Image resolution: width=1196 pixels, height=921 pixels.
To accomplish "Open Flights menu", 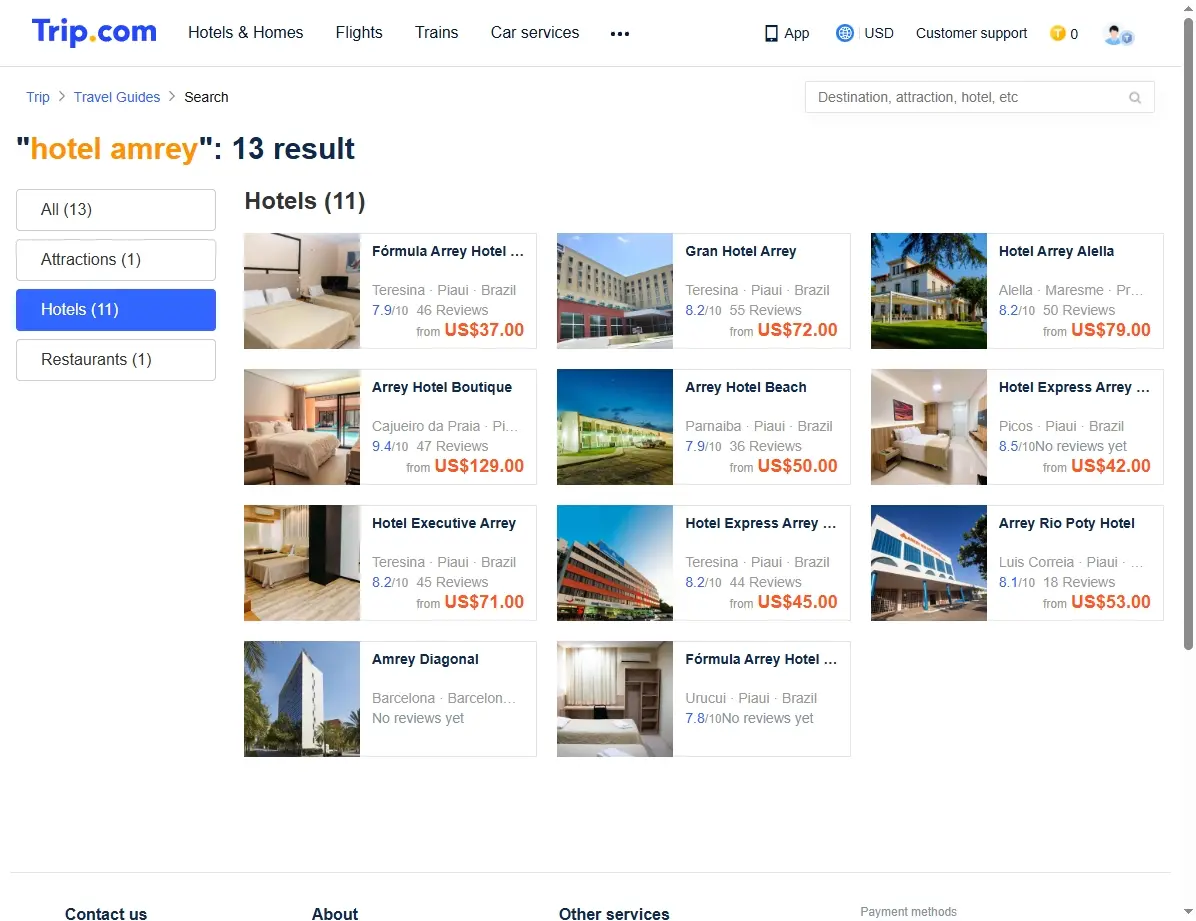I will pos(358,33).
